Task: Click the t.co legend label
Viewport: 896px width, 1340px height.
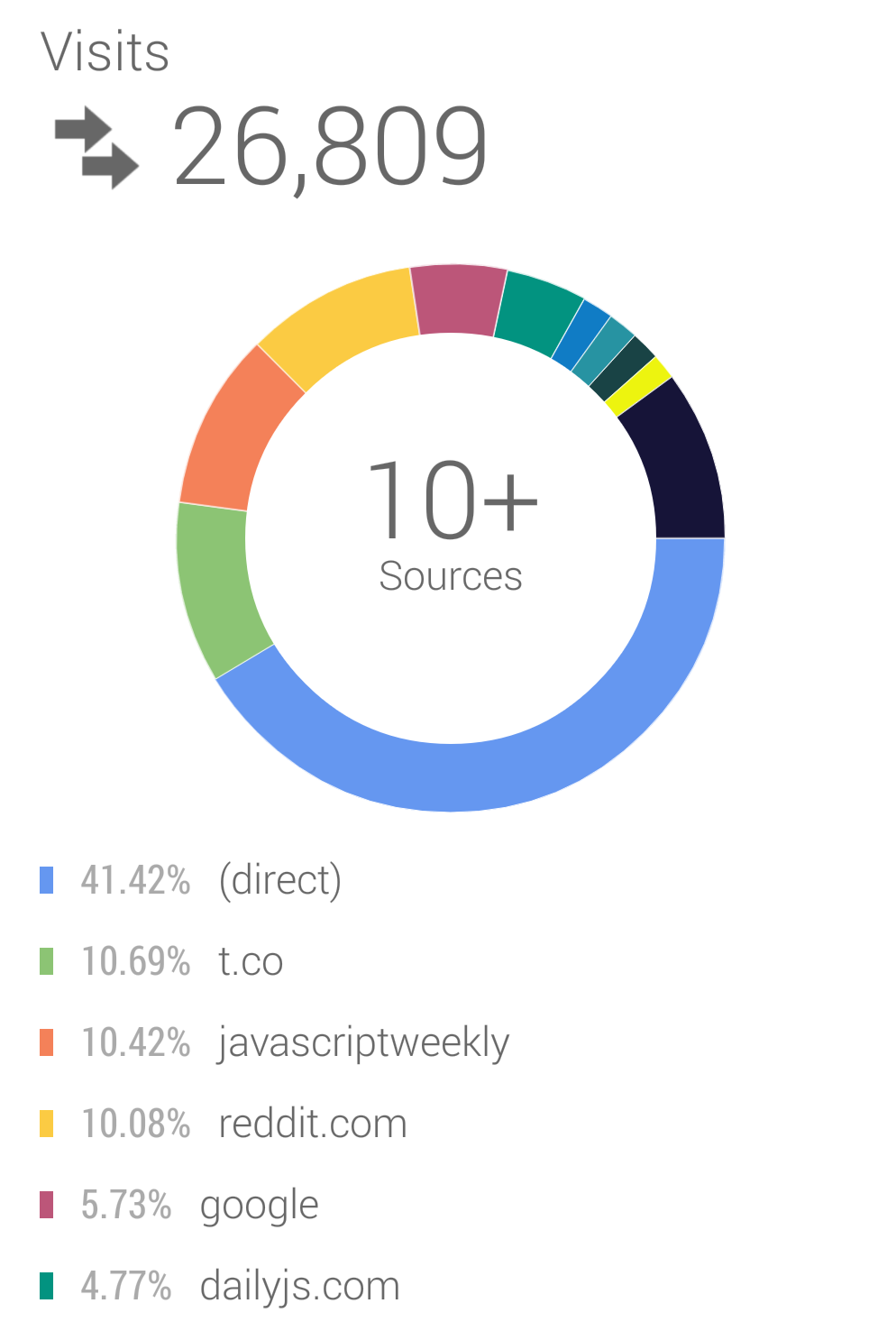Action: point(251,962)
